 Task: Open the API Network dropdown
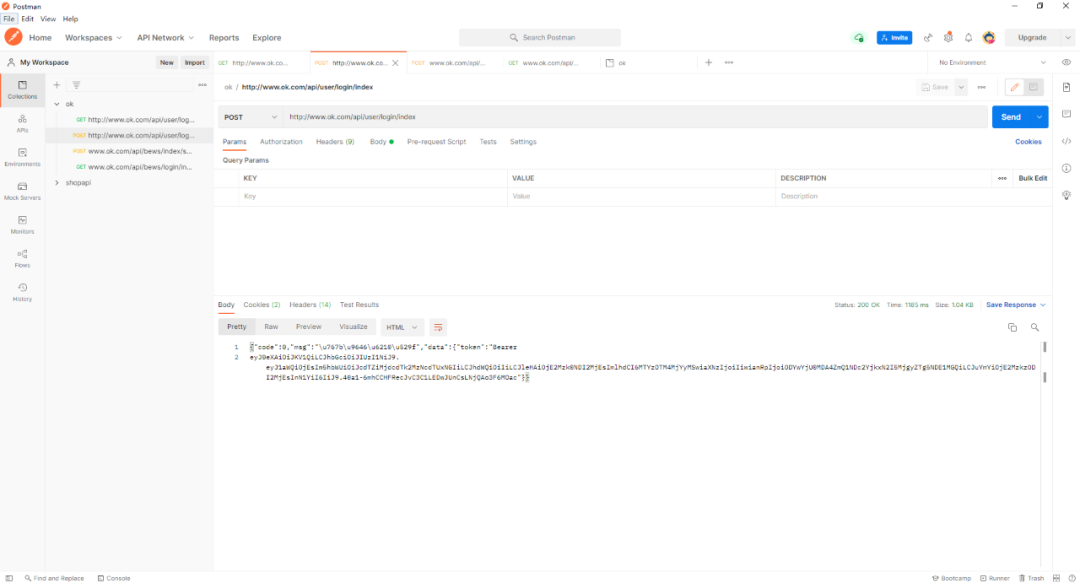(165, 38)
